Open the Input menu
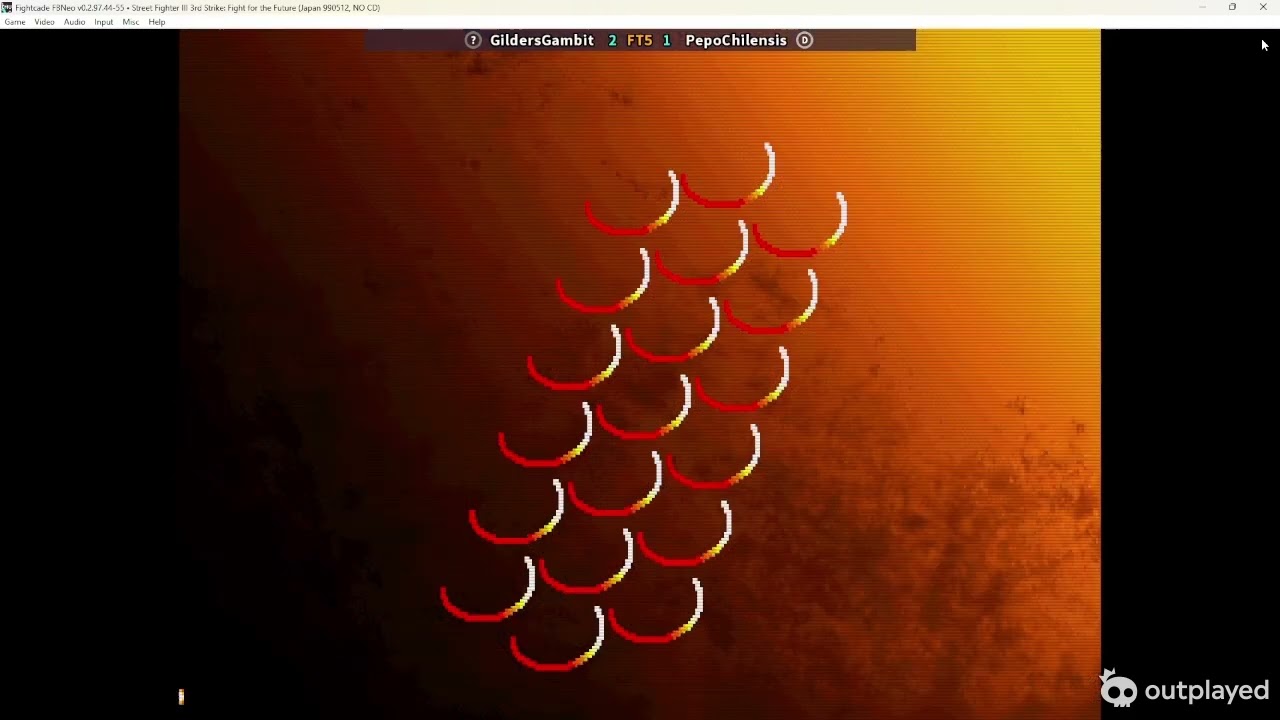 tap(103, 22)
